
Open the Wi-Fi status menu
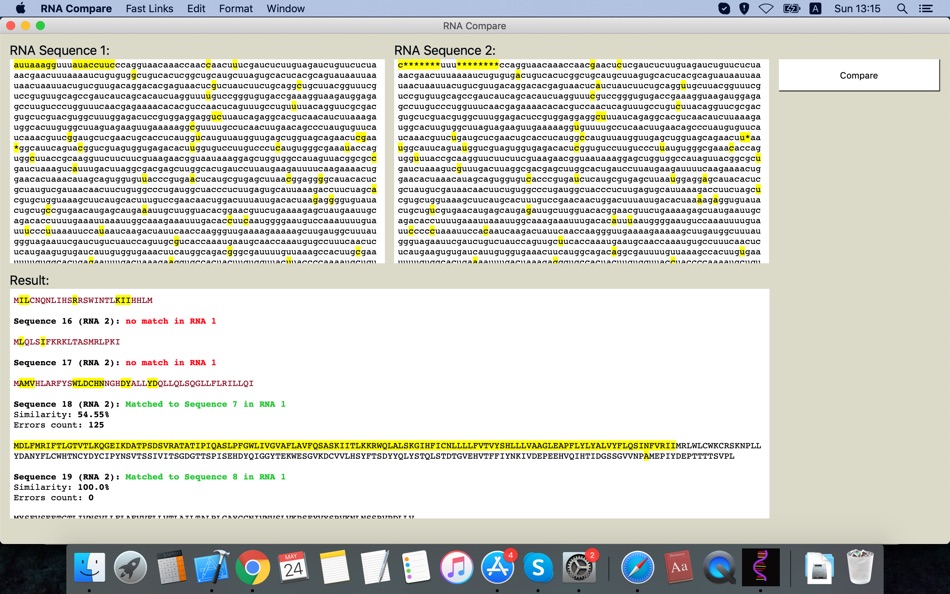coord(766,9)
